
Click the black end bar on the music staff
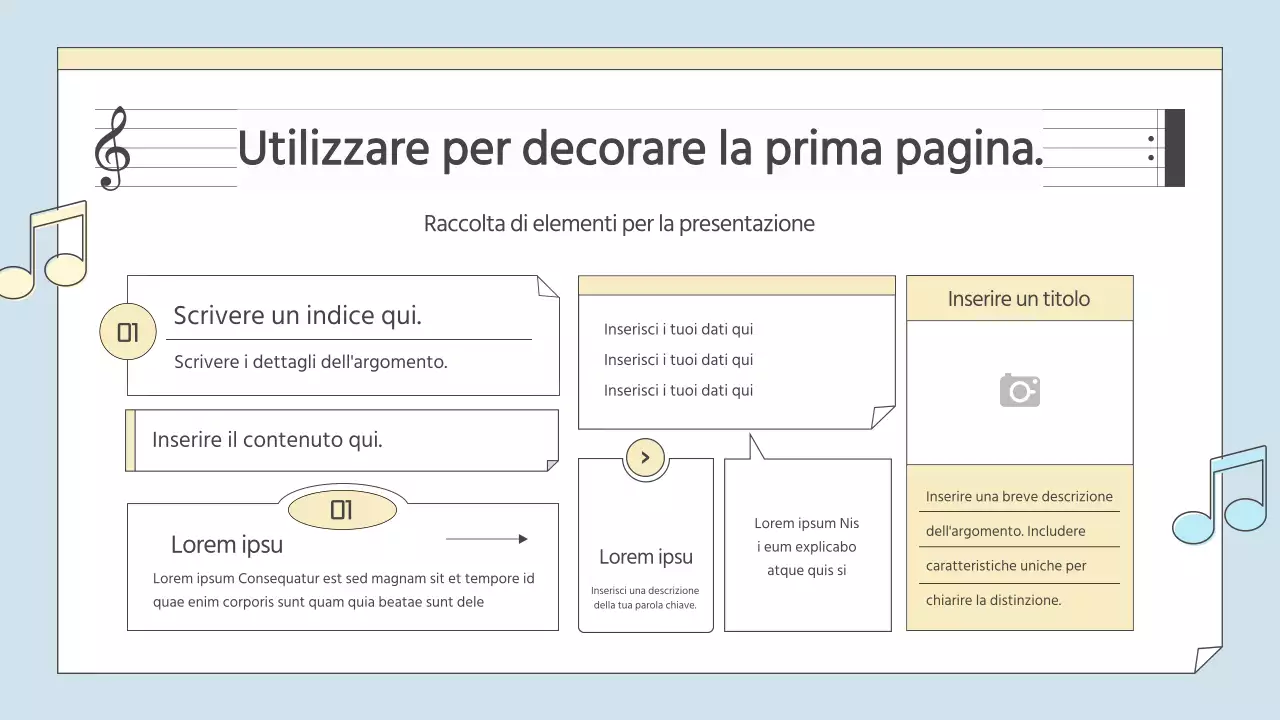(x=1174, y=148)
